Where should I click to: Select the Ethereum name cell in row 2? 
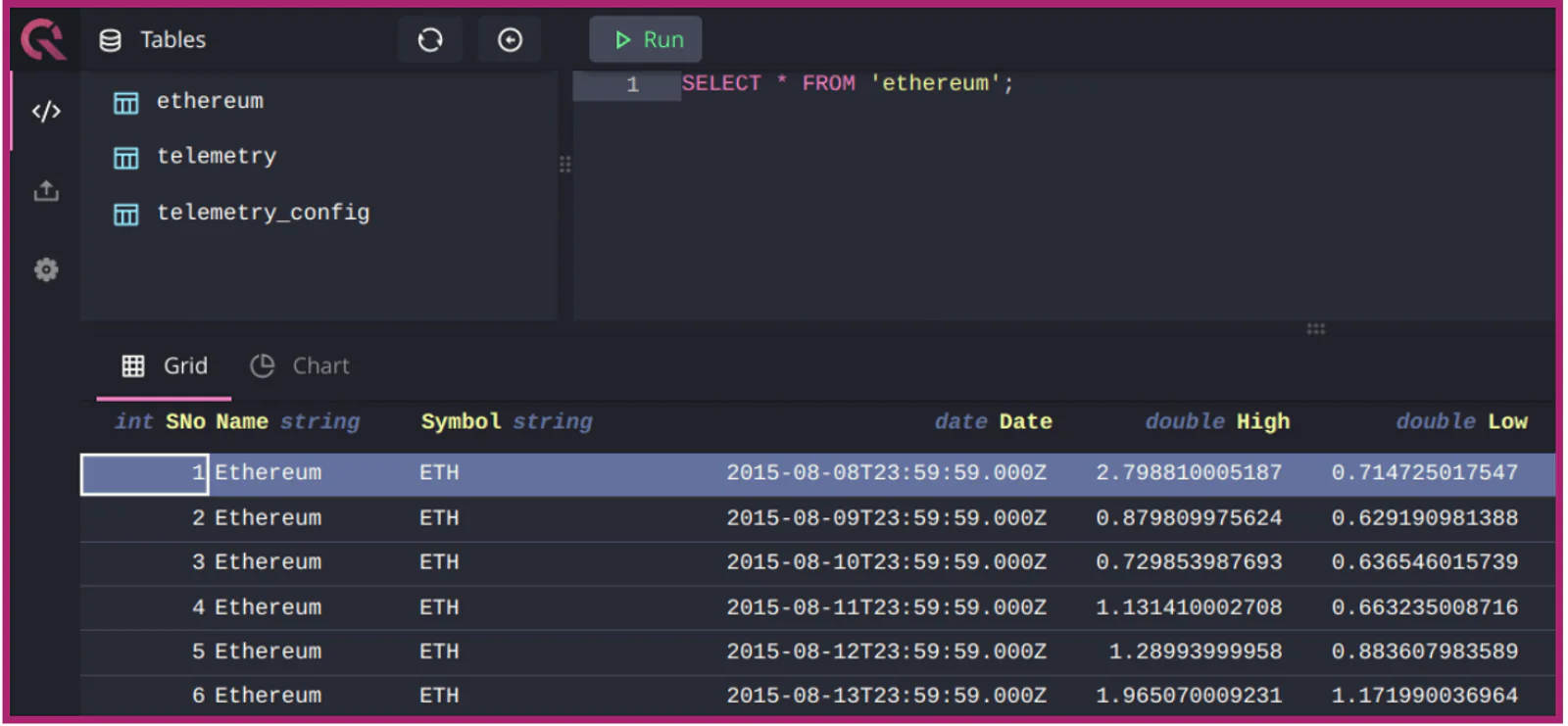pyautogui.click(x=268, y=518)
